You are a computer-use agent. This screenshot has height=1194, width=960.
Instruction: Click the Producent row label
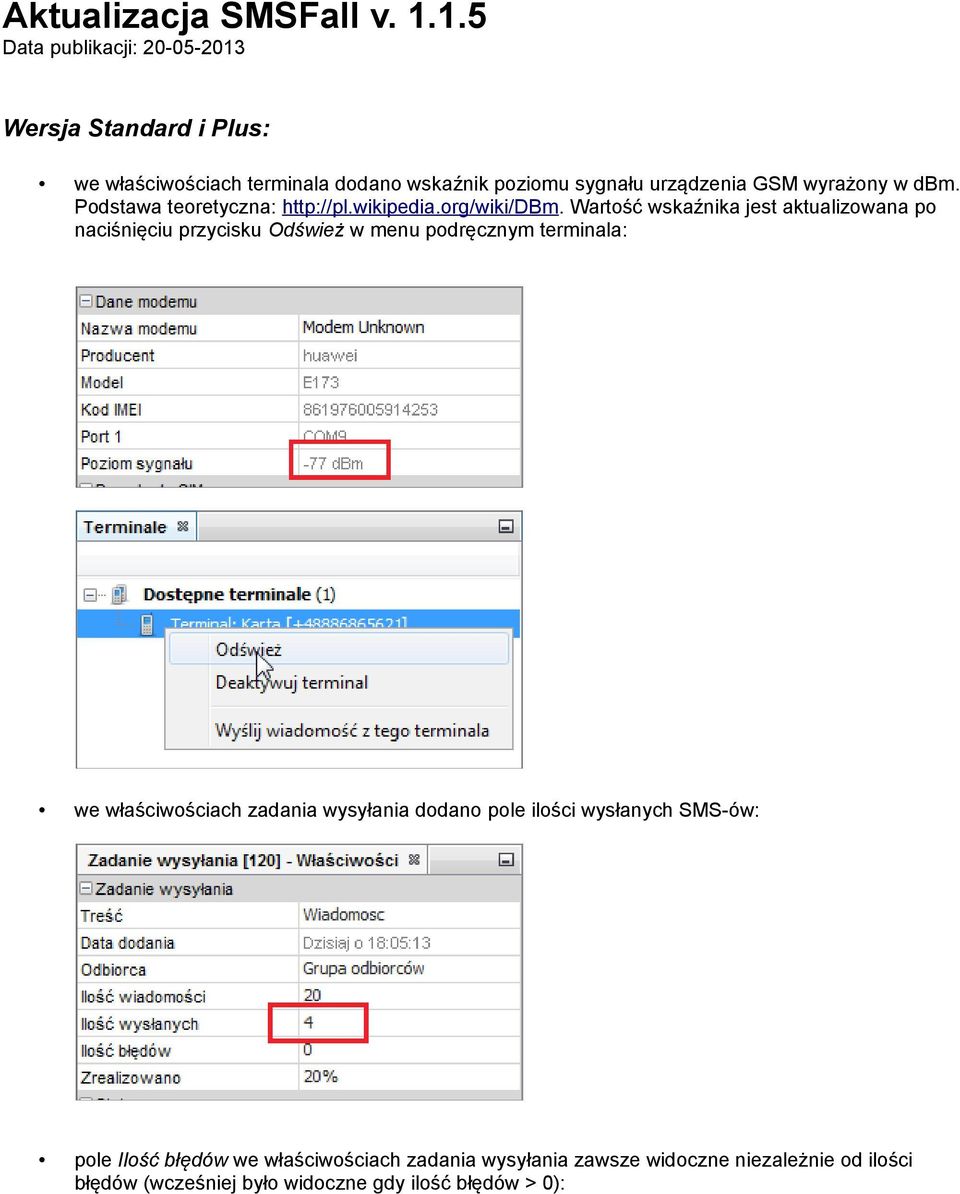117,356
